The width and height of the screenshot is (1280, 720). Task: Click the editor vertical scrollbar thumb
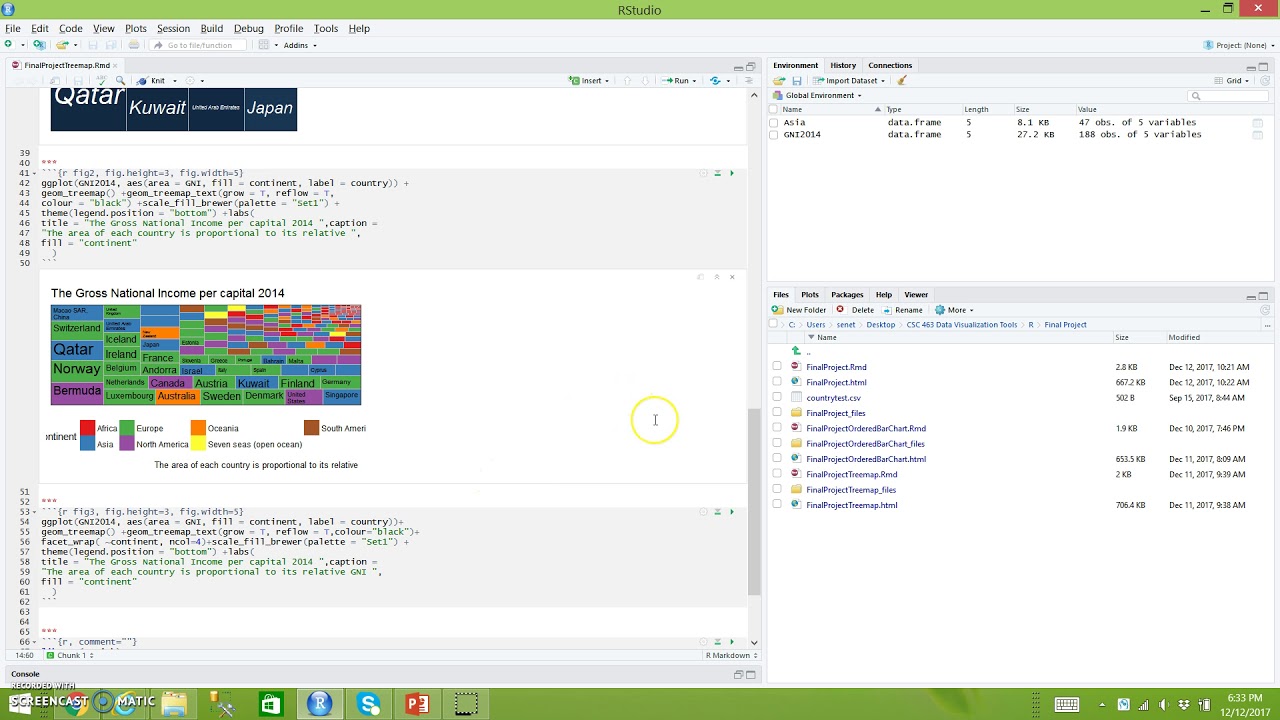(x=754, y=502)
